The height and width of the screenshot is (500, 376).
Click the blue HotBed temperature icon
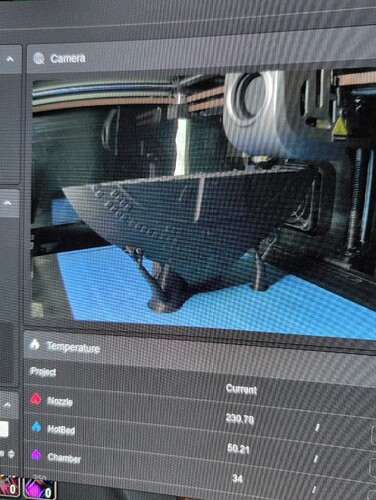point(36,427)
